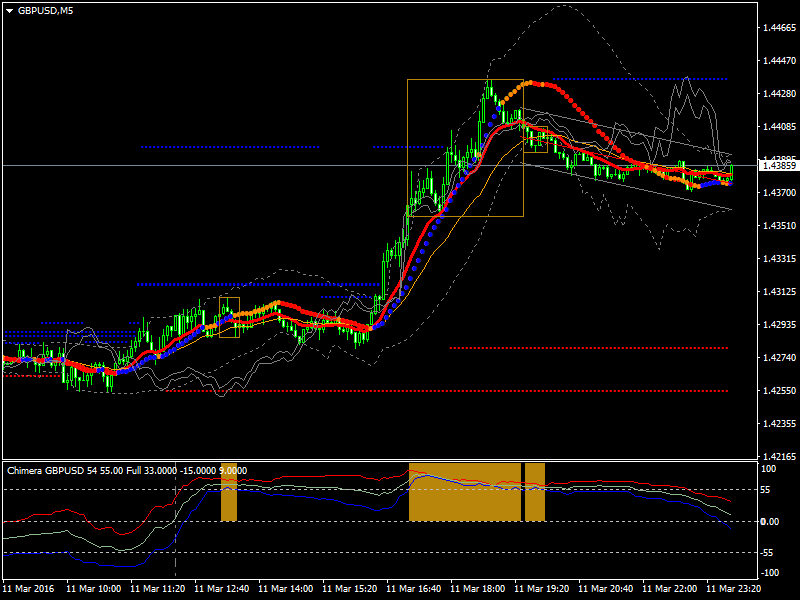The height and width of the screenshot is (600, 800).
Task: Click the GBPUSD,M5 chart title
Action: (45, 11)
